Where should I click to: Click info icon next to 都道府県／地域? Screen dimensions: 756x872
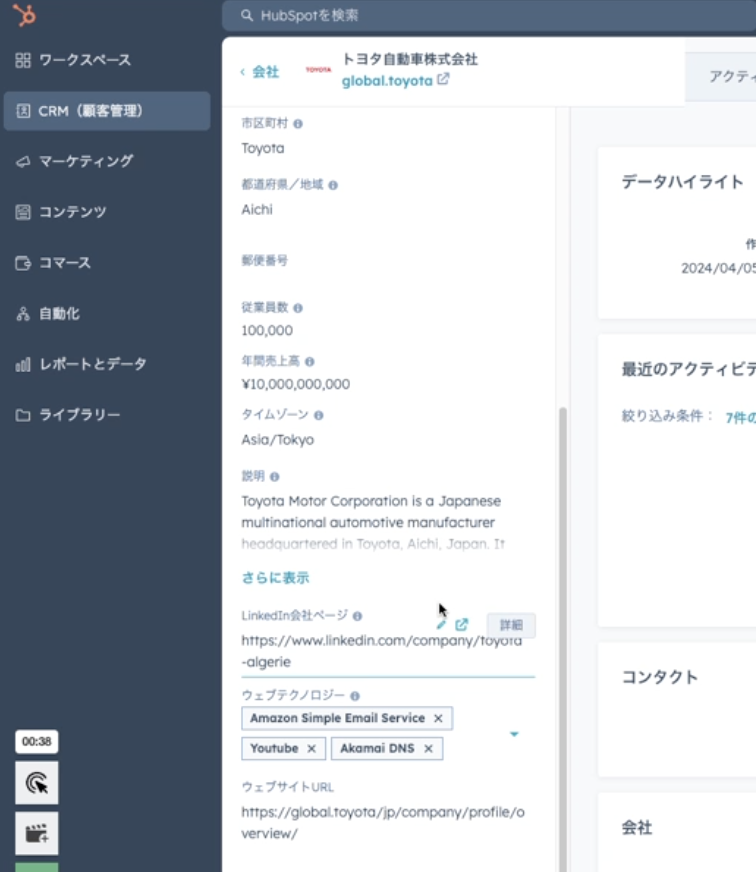(333, 185)
